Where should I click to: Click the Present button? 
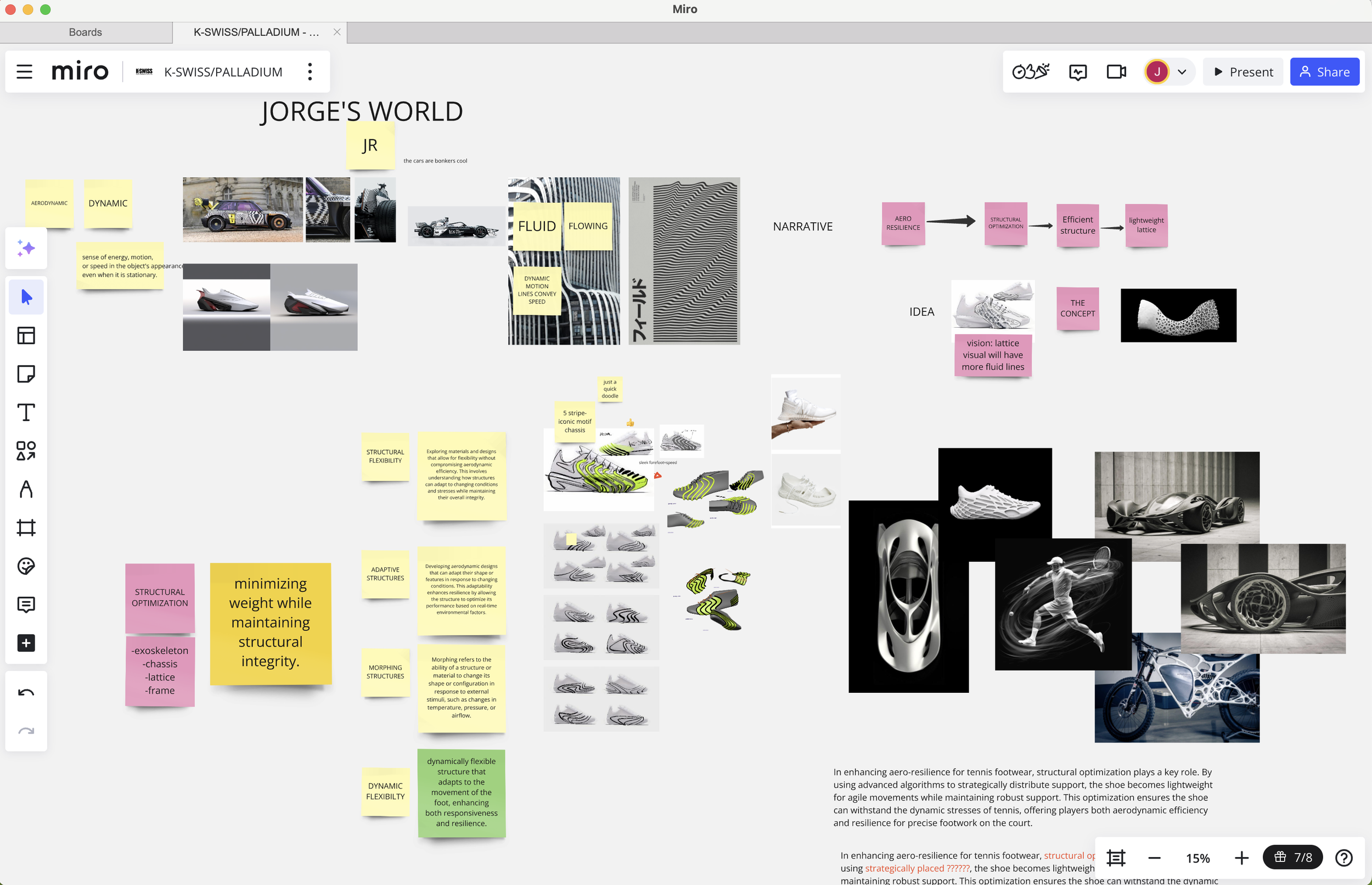coord(1243,72)
